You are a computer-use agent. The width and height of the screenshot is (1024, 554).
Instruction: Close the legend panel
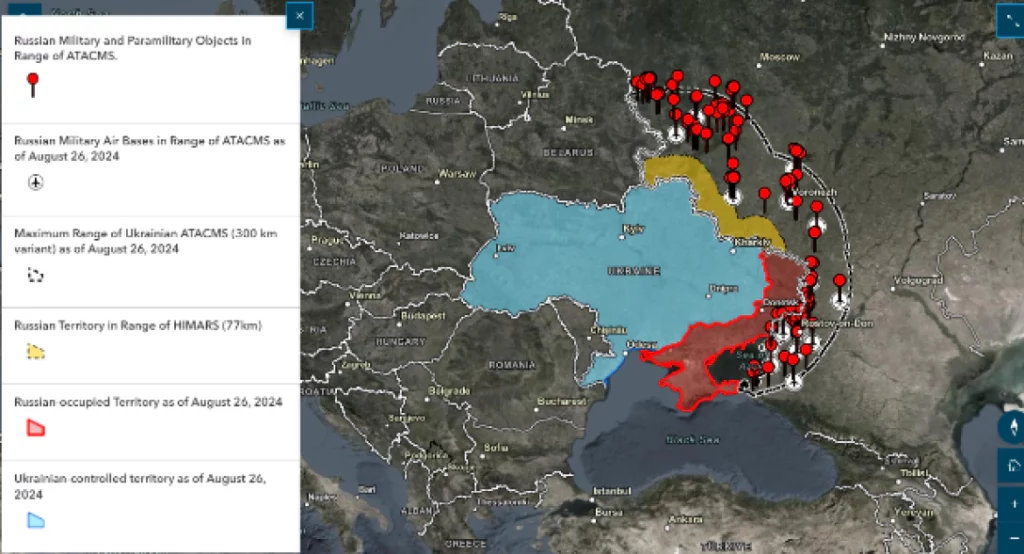[299, 16]
